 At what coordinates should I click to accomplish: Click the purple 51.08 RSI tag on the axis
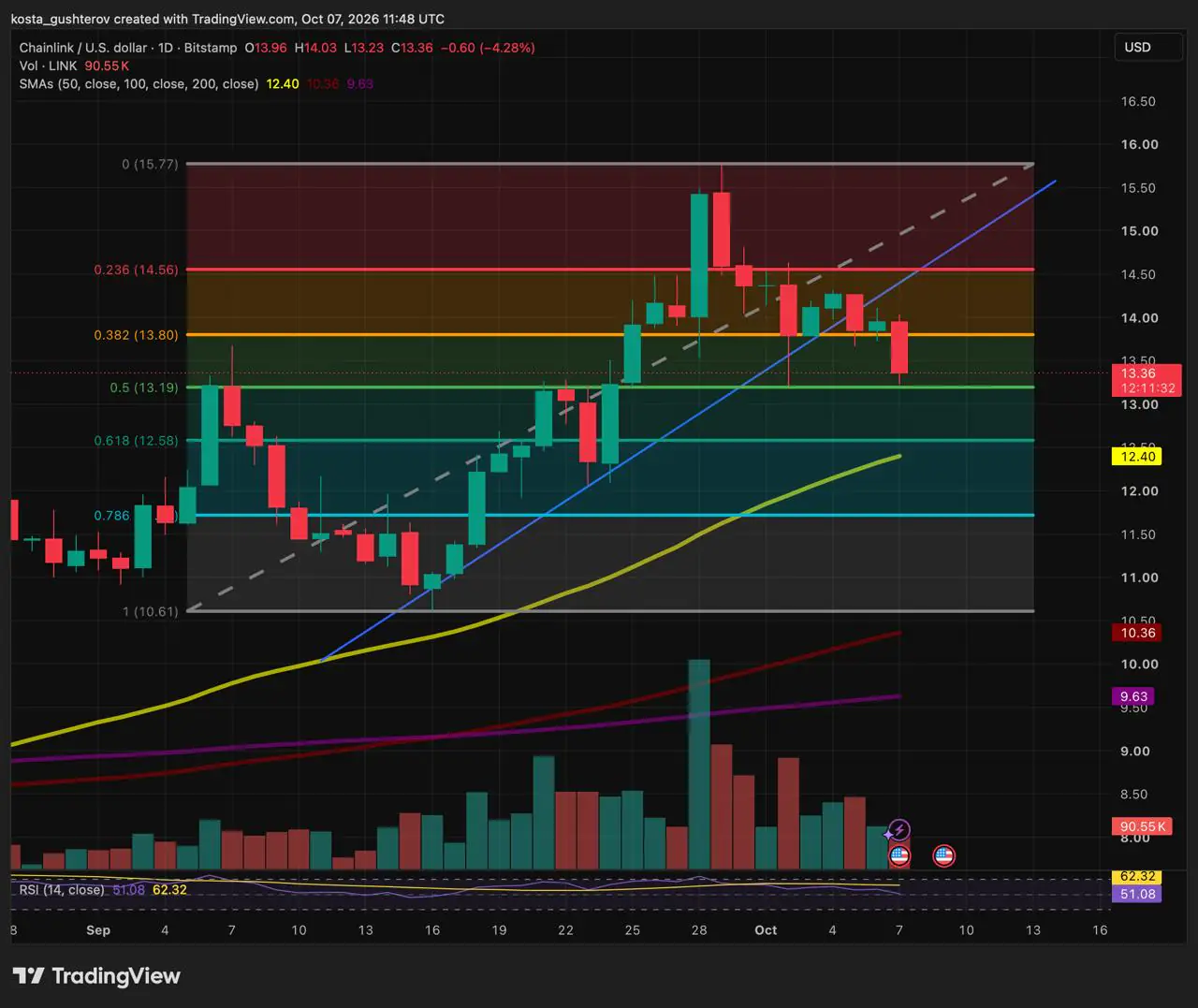pos(1138,894)
